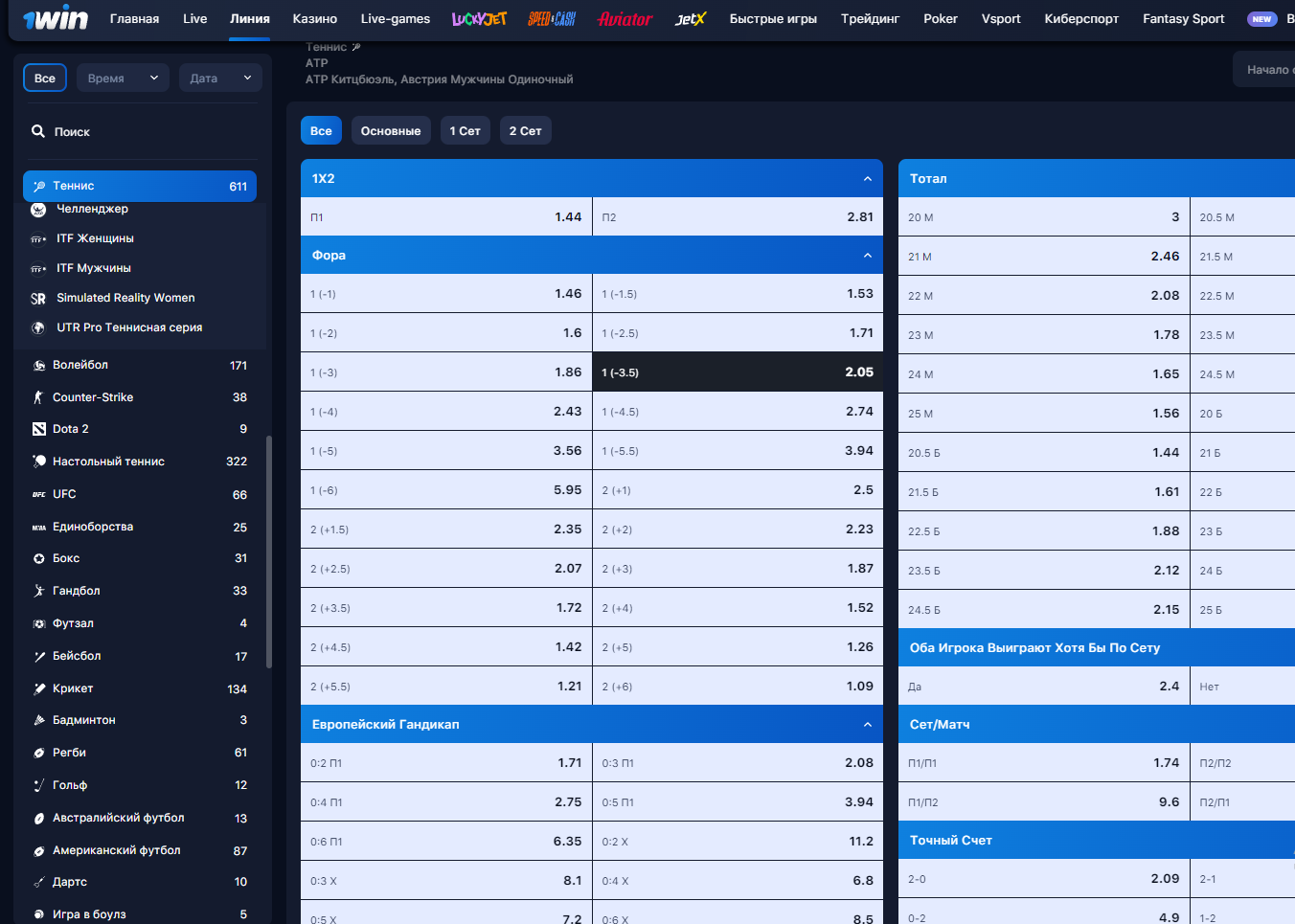Choose the Бадминтон shuttlecock icon
Viewport: 1295px width, 924px height.
39,720
